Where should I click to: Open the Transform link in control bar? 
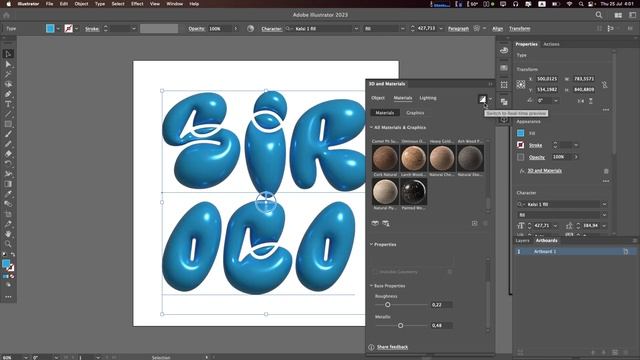click(x=520, y=29)
